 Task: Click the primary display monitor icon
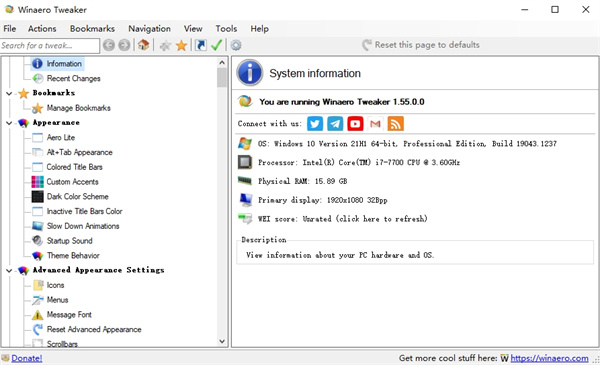click(245, 199)
